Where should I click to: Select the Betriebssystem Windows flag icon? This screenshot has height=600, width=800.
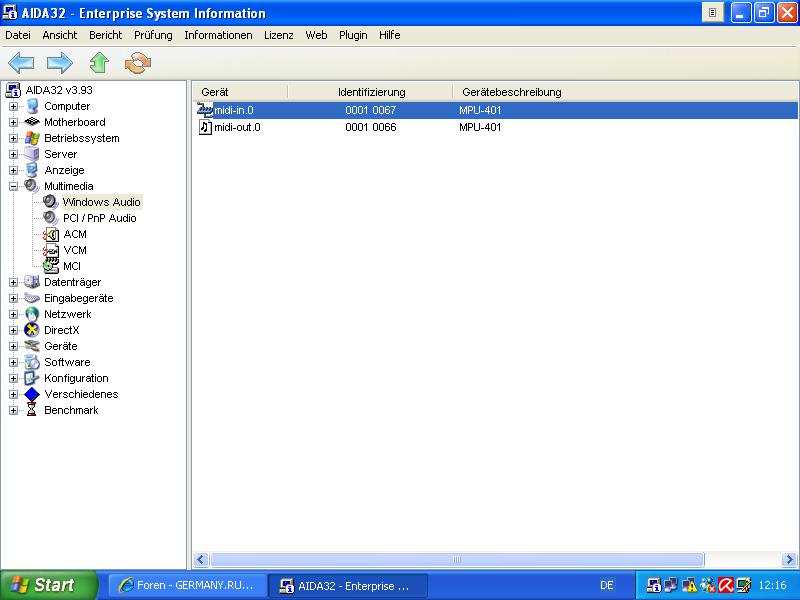[32, 138]
